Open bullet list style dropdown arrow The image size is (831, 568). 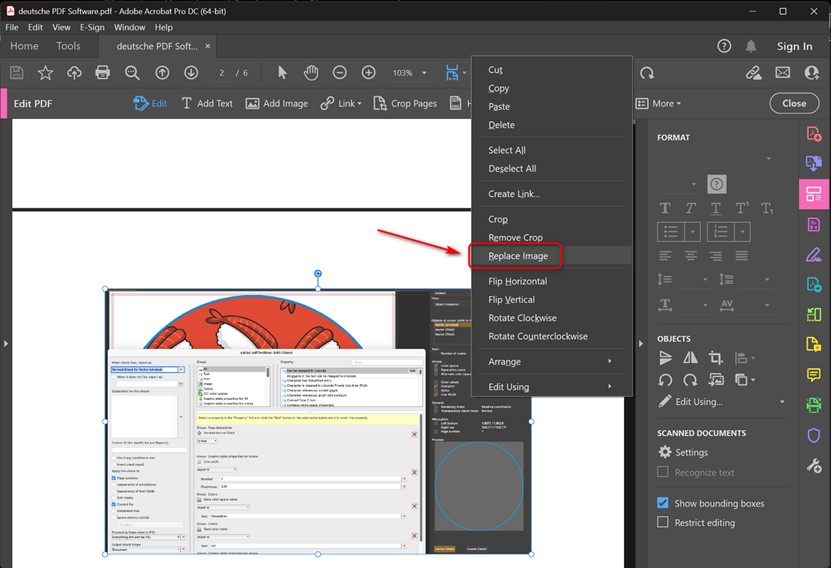(x=693, y=232)
